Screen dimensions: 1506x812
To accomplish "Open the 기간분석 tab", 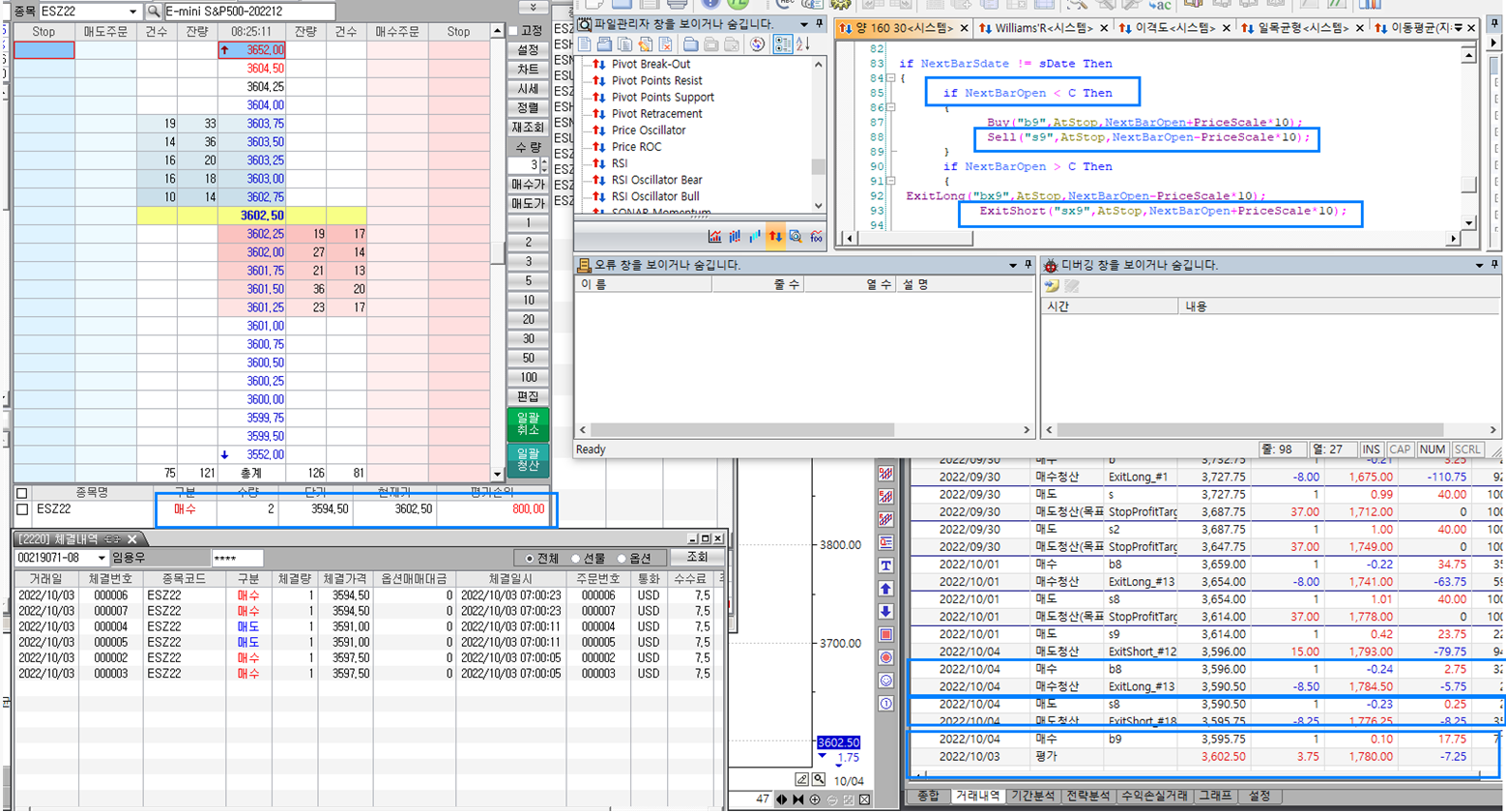I will tap(1032, 797).
